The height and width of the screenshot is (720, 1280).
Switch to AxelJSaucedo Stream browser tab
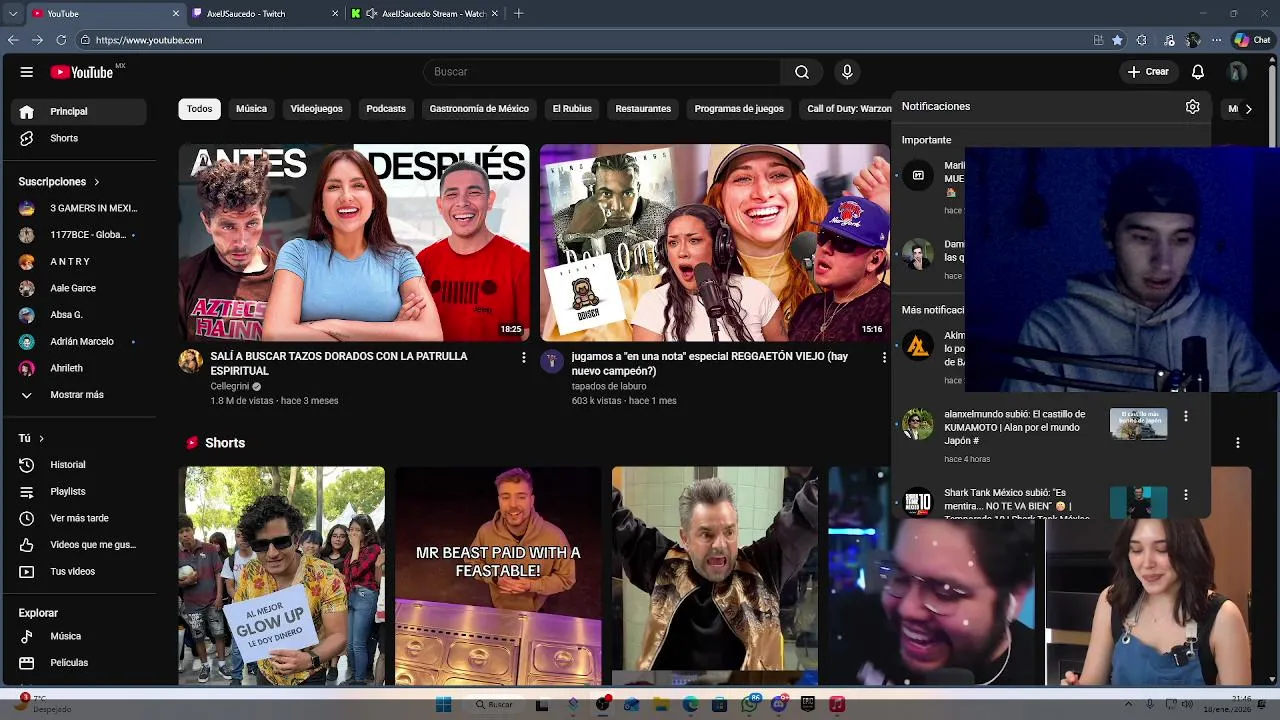pyautogui.click(x=425, y=14)
